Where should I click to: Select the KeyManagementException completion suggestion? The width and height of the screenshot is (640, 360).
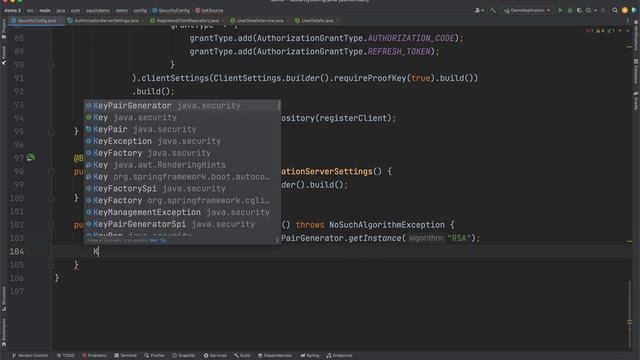click(x=182, y=212)
